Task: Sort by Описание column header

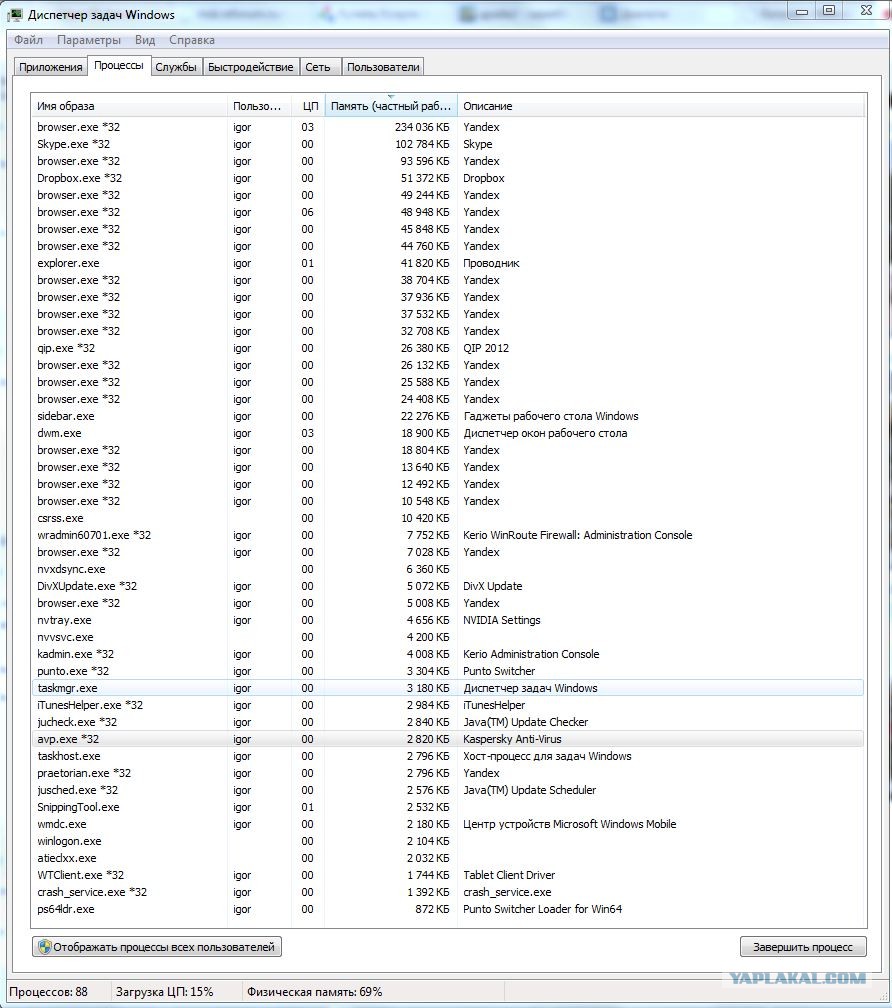Action: tap(661, 106)
